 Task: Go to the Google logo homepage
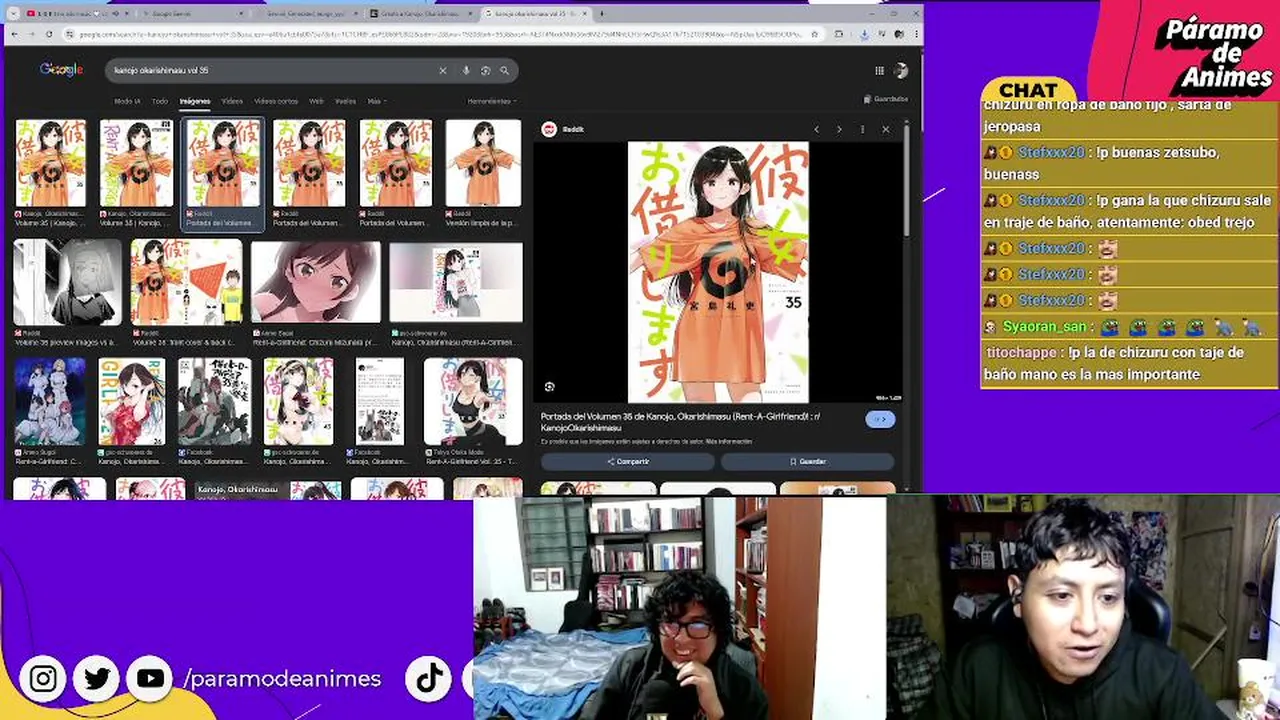(61, 69)
